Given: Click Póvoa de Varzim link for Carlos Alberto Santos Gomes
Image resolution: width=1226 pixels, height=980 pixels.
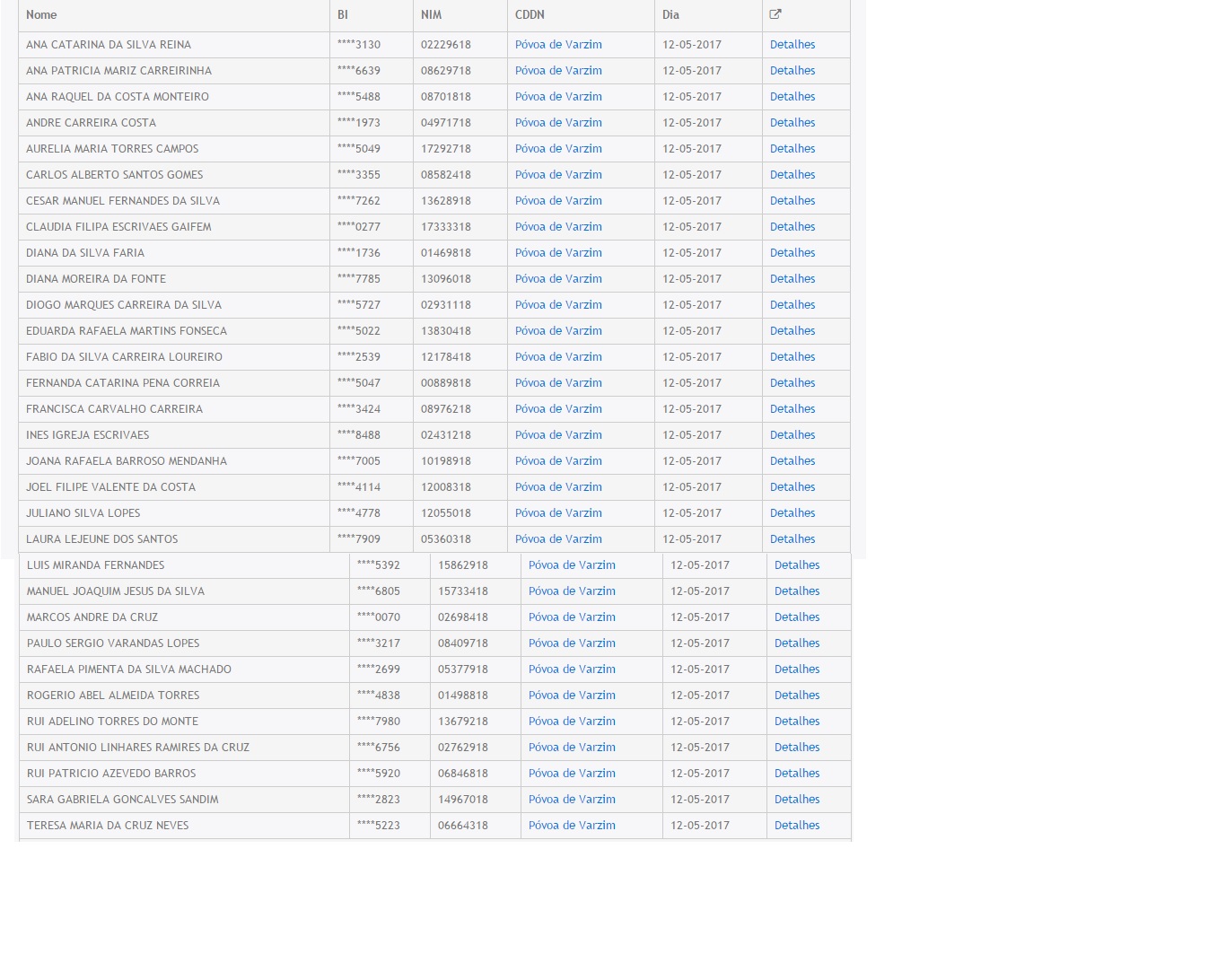Looking at the screenshot, I should [558, 175].
